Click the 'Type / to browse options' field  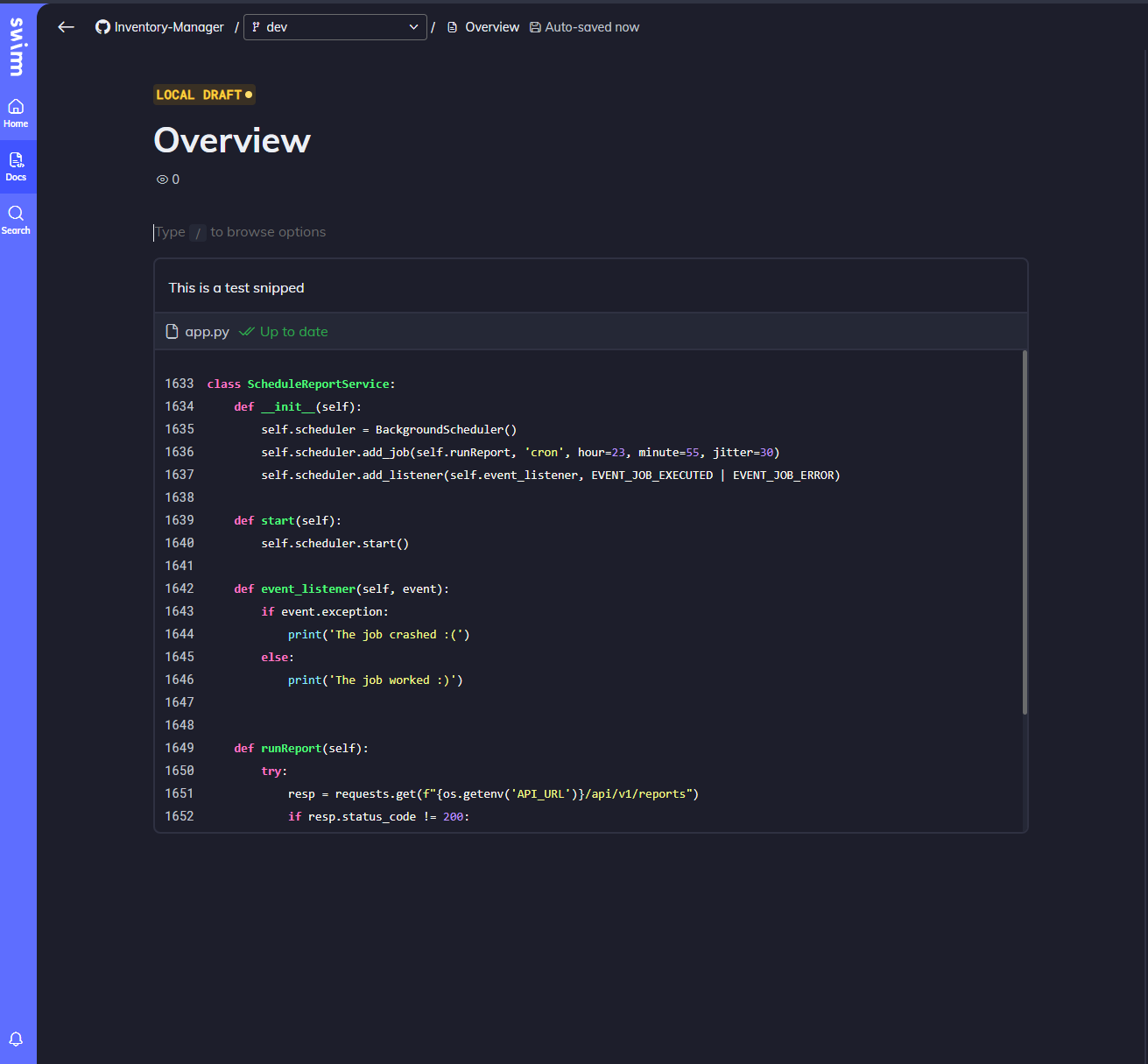pyautogui.click(x=350, y=232)
